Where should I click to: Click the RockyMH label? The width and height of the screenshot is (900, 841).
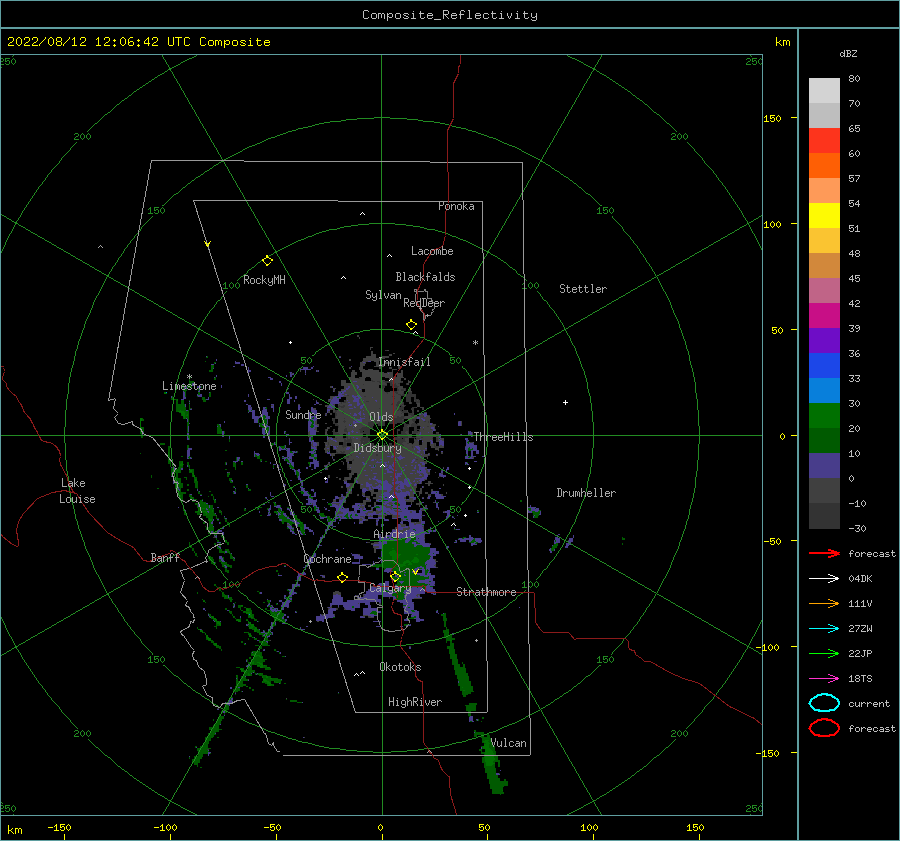tap(264, 280)
